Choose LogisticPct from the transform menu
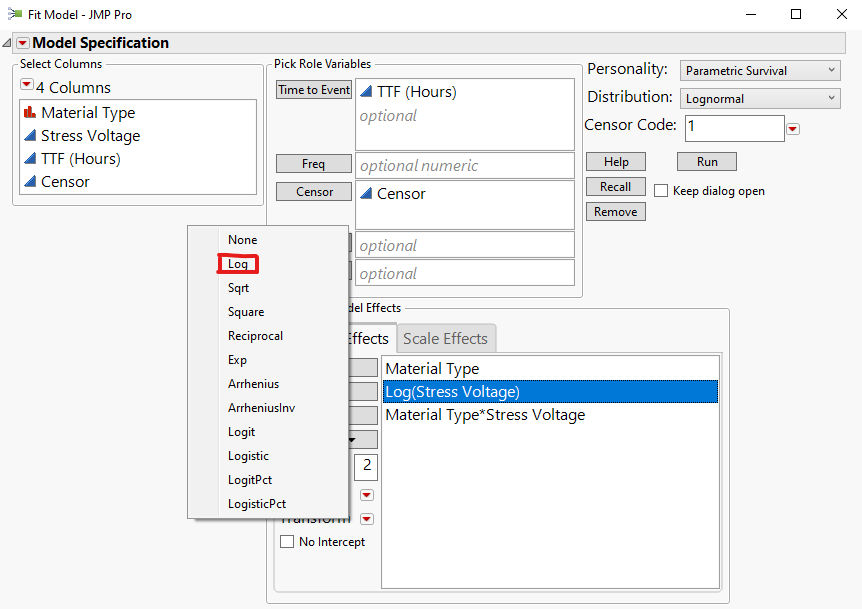 click(257, 504)
